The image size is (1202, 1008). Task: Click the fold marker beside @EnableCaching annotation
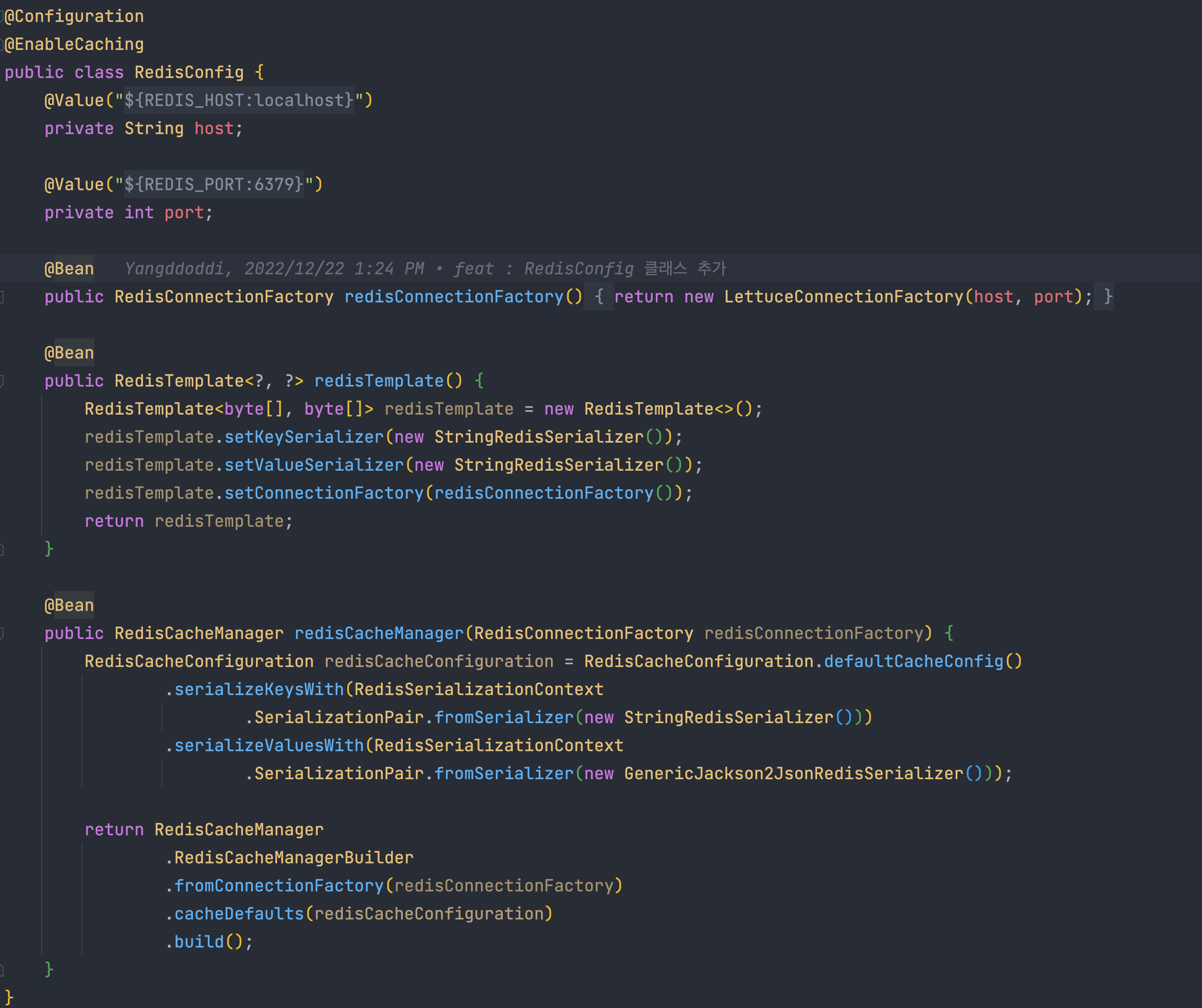click(x=2, y=45)
